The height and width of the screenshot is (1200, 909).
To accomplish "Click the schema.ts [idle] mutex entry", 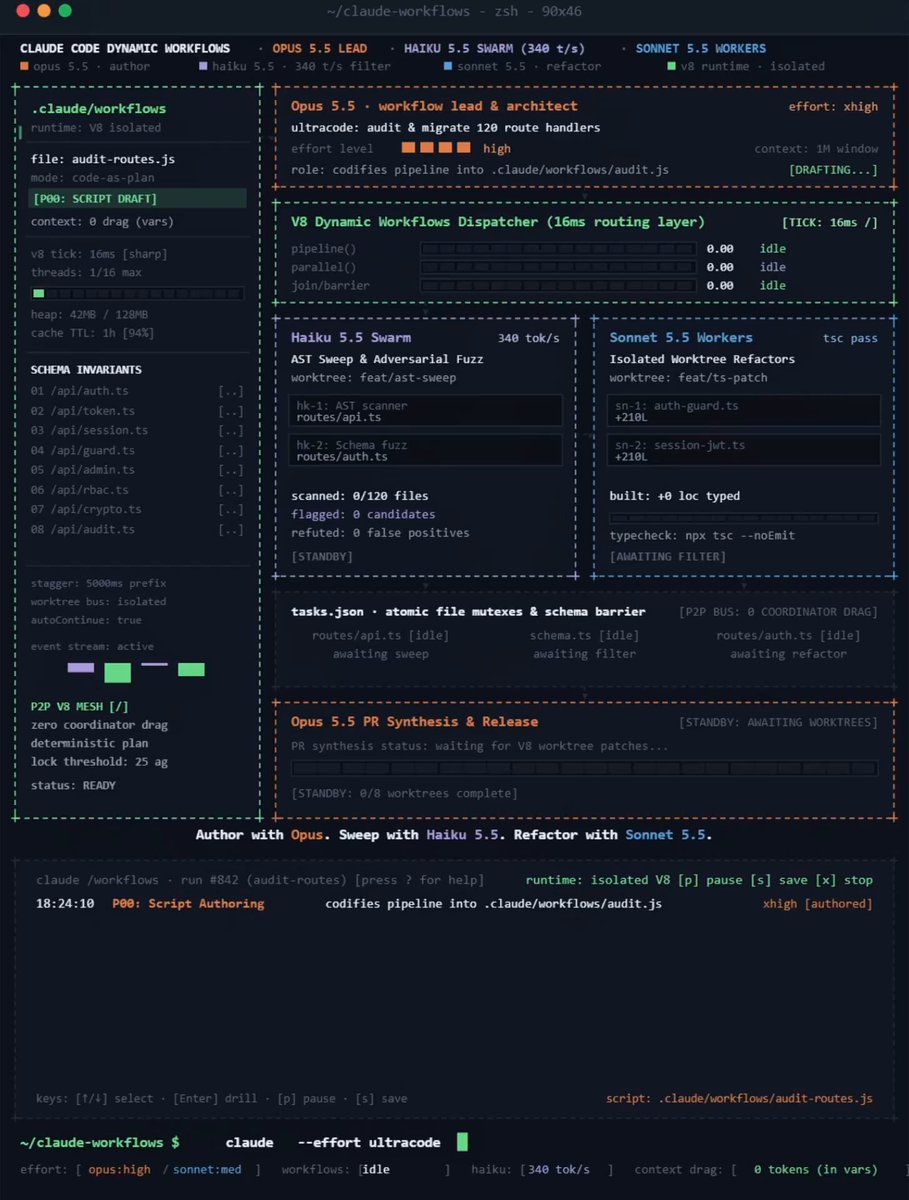I will [x=584, y=635].
